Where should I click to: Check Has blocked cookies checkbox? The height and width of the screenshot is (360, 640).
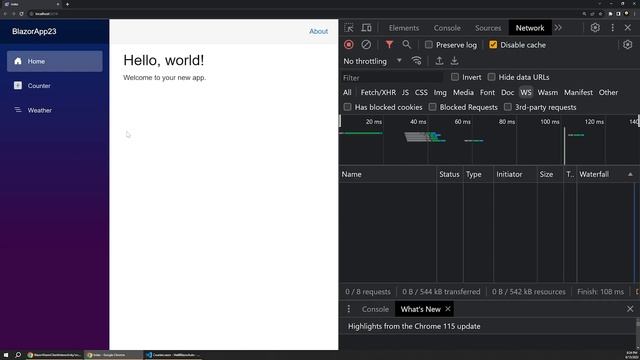click(x=347, y=107)
